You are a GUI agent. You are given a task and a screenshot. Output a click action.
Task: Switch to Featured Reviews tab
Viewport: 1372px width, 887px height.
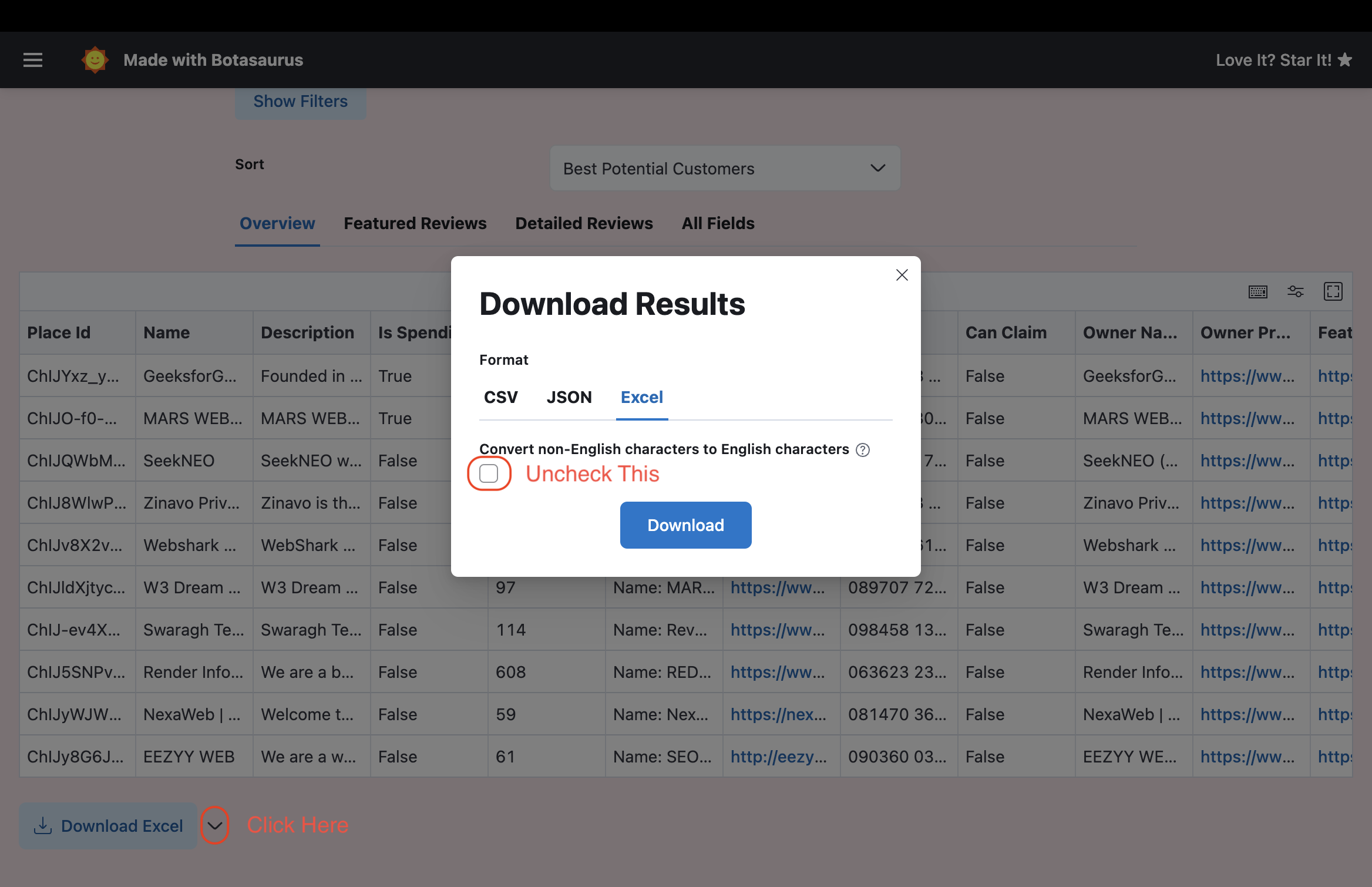coord(415,224)
